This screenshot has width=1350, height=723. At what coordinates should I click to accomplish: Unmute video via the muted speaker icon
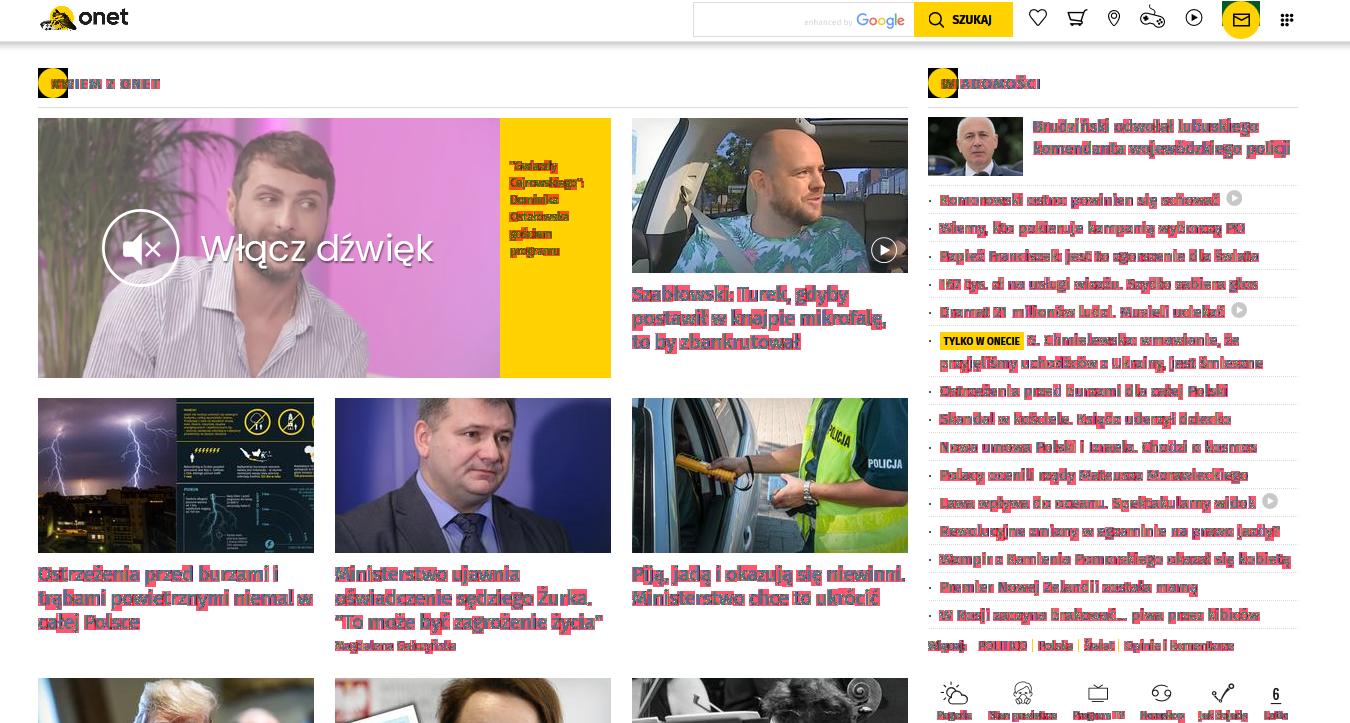(x=141, y=248)
